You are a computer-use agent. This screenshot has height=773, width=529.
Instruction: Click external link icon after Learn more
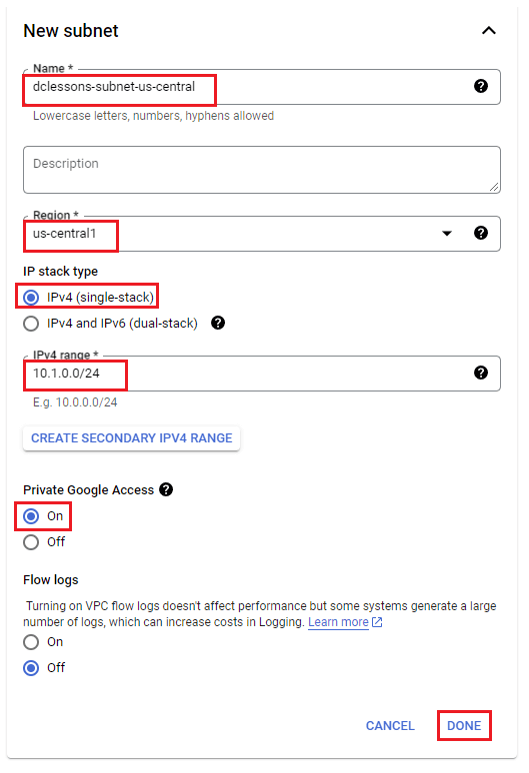377,622
